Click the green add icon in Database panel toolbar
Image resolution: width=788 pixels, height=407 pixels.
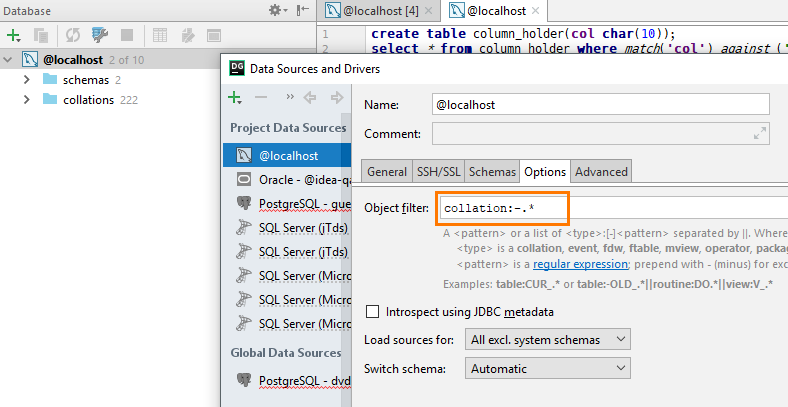13,35
